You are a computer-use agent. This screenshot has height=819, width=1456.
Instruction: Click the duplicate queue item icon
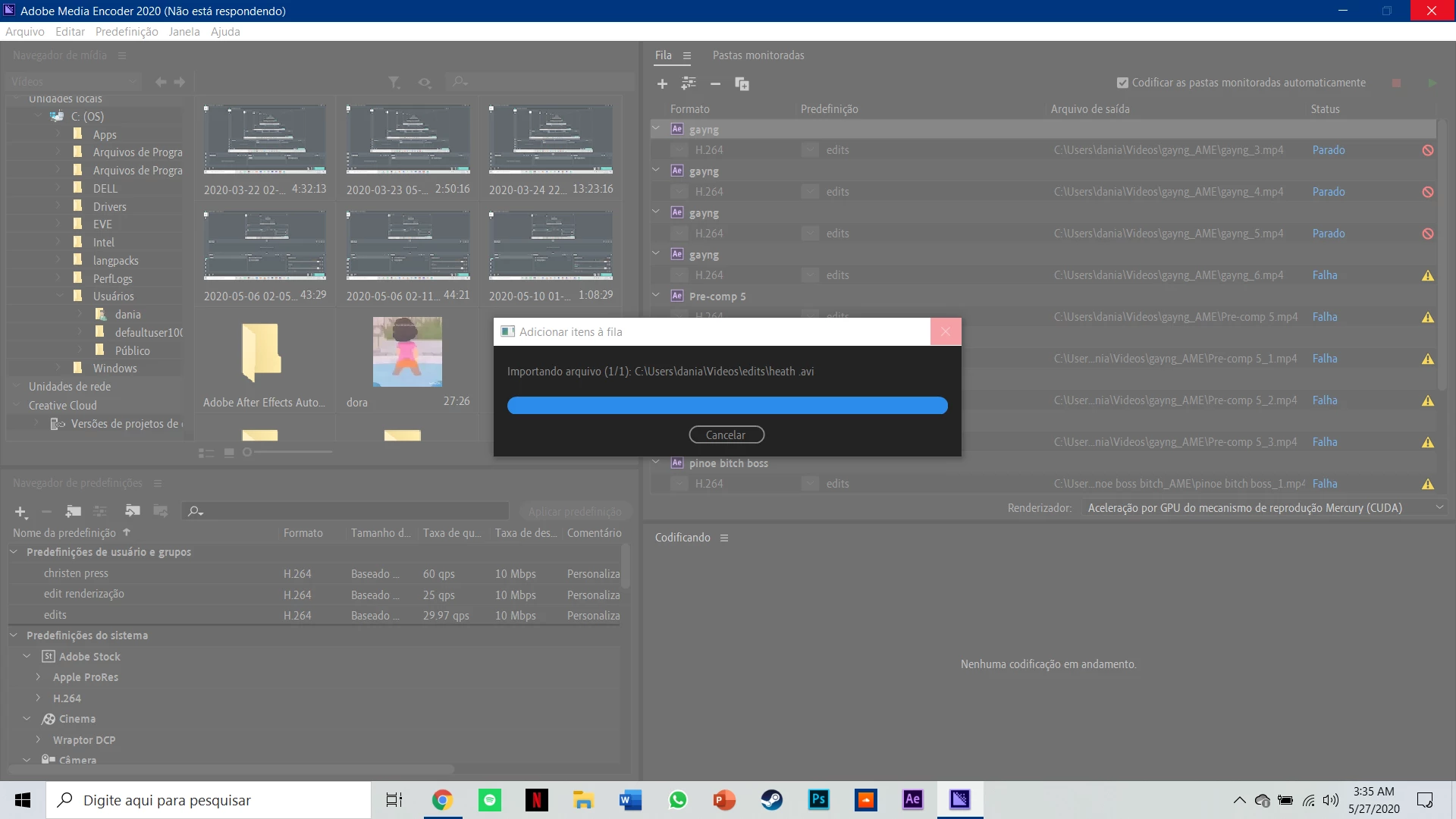point(742,83)
